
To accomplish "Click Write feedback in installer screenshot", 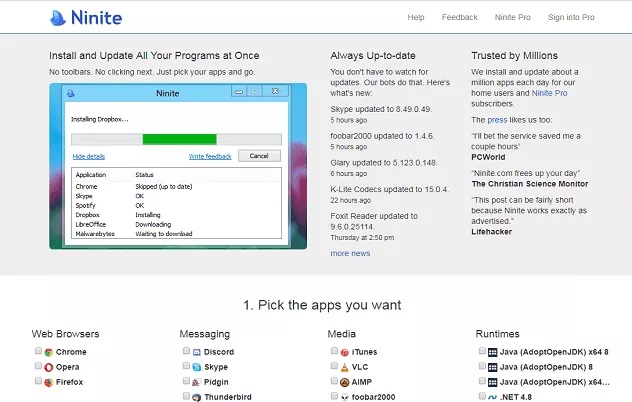I will [x=210, y=156].
